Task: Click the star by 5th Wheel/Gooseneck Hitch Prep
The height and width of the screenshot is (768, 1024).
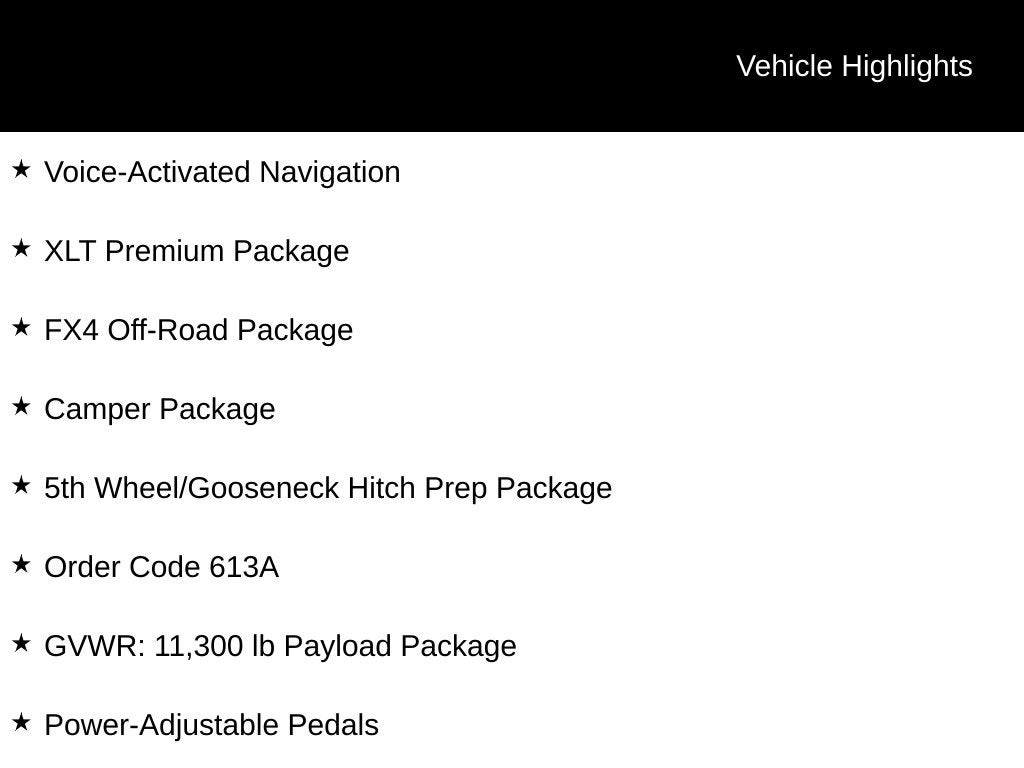Action: [21, 485]
